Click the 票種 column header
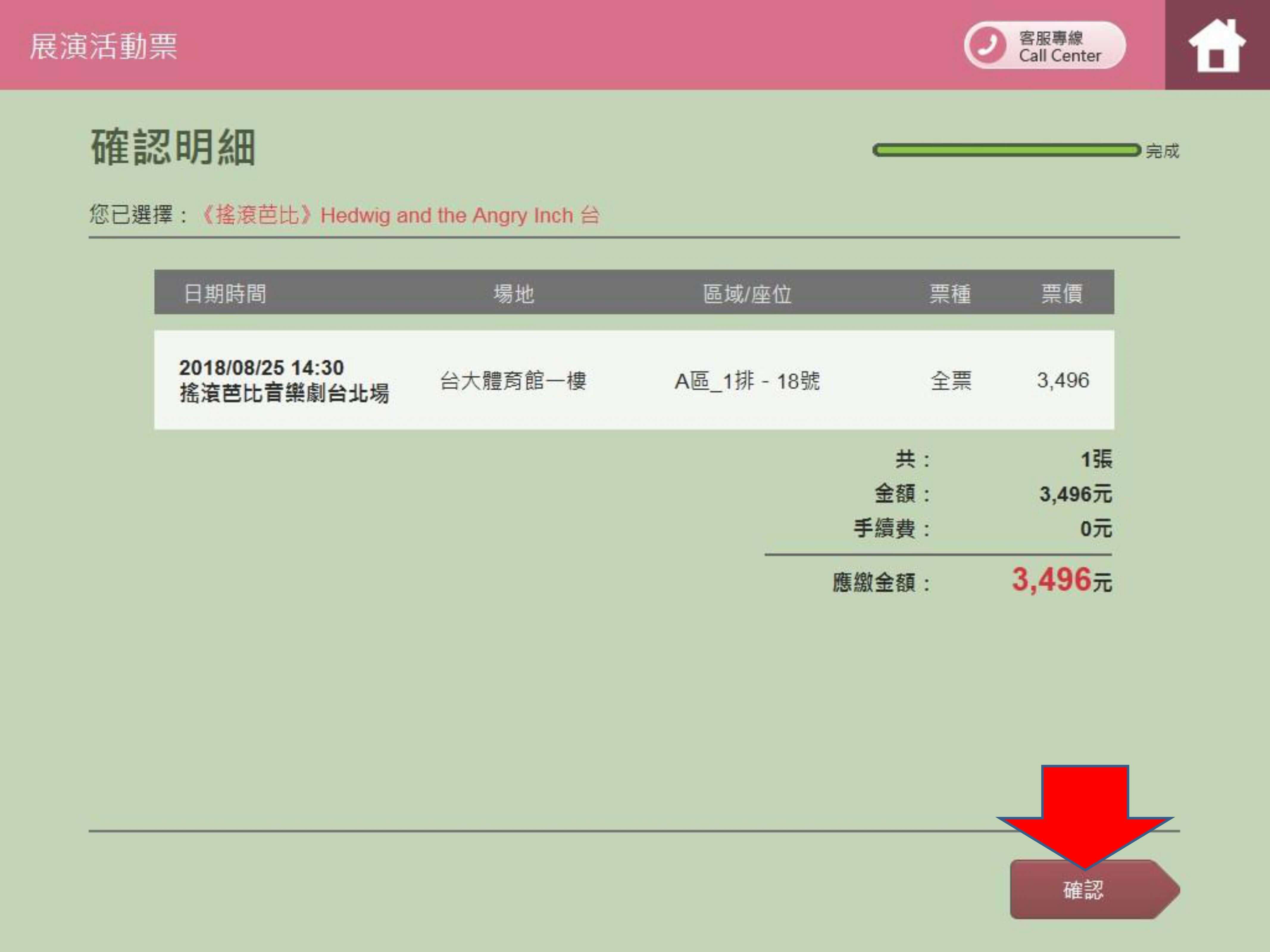This screenshot has height=952, width=1270. (x=950, y=293)
